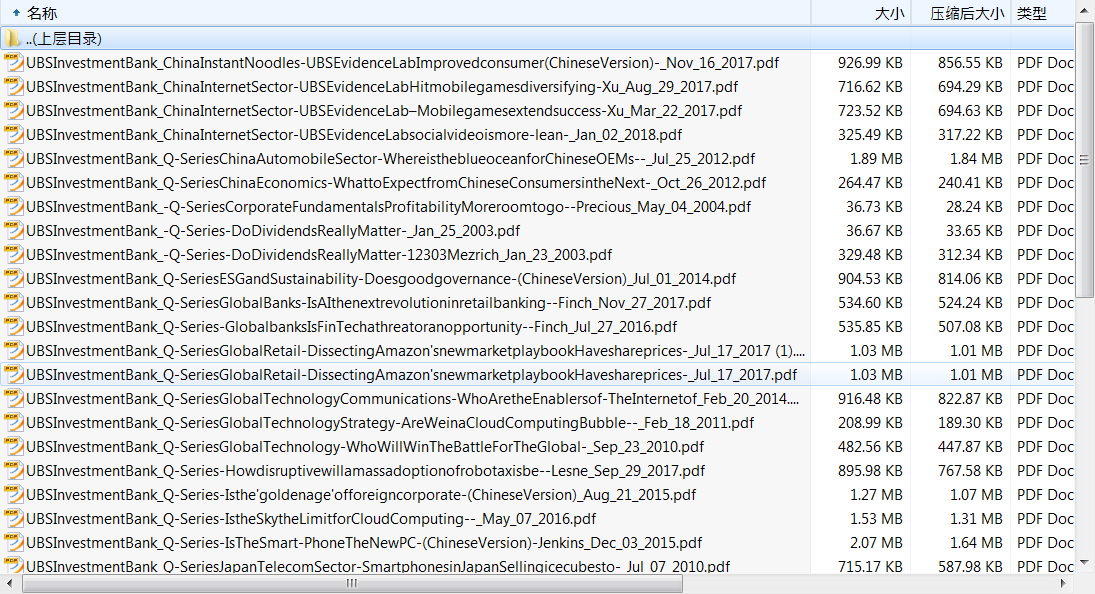Click PDF Doc type in the 1.53 MB row
The height and width of the screenshot is (594, 1095).
1045,519
